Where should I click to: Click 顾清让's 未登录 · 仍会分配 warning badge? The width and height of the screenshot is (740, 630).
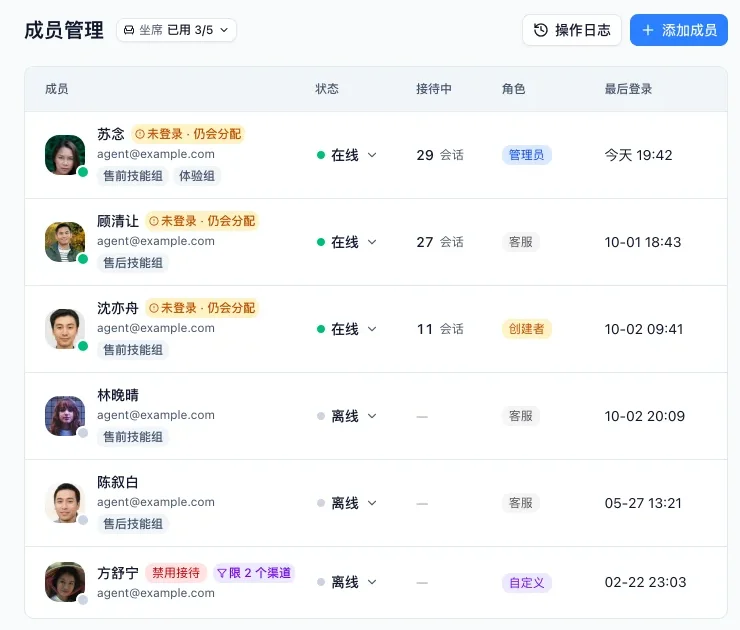[x=202, y=221]
